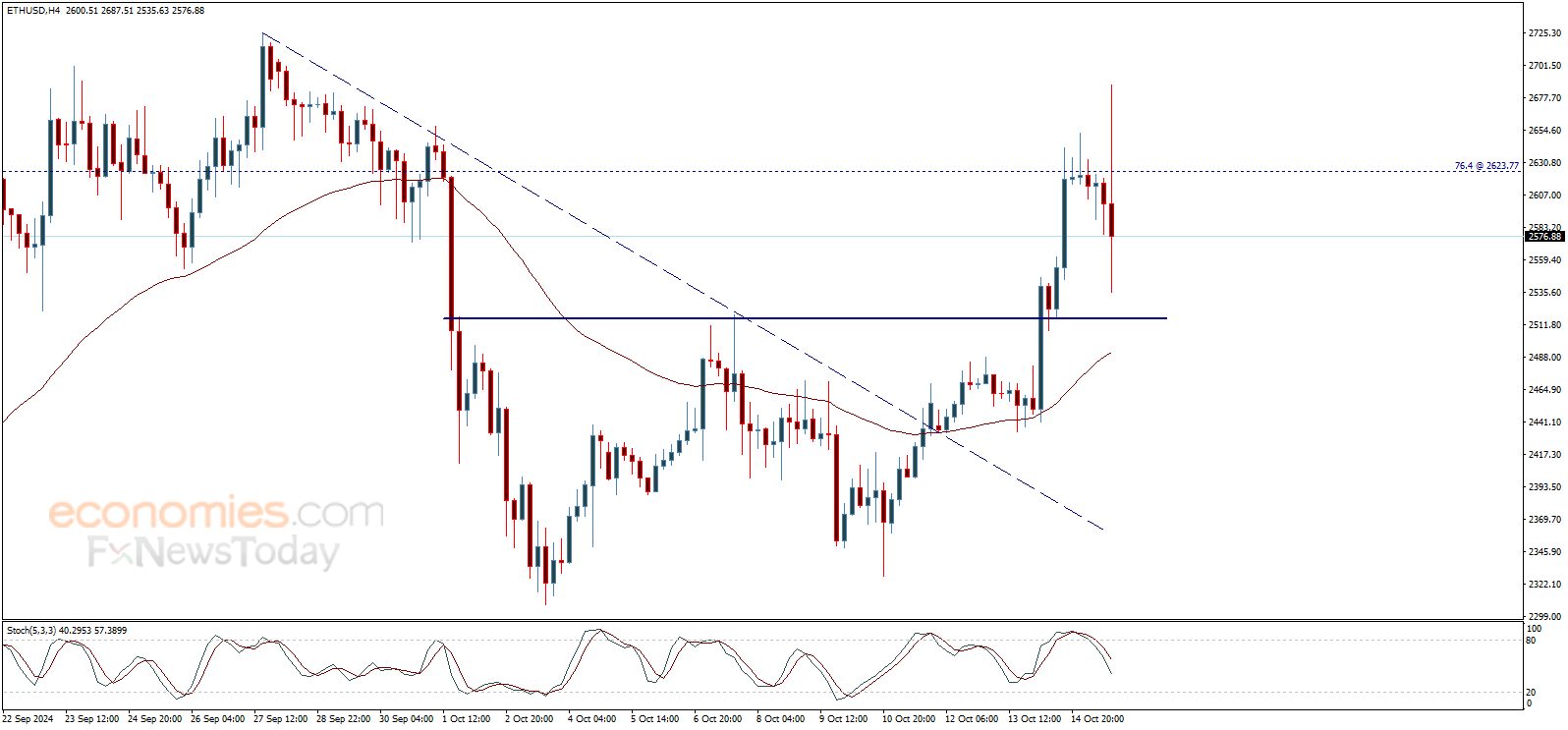Viewport: 1568px width, 730px height.
Task: Click the 26 Sep 04:00 time label
Action: [217, 719]
